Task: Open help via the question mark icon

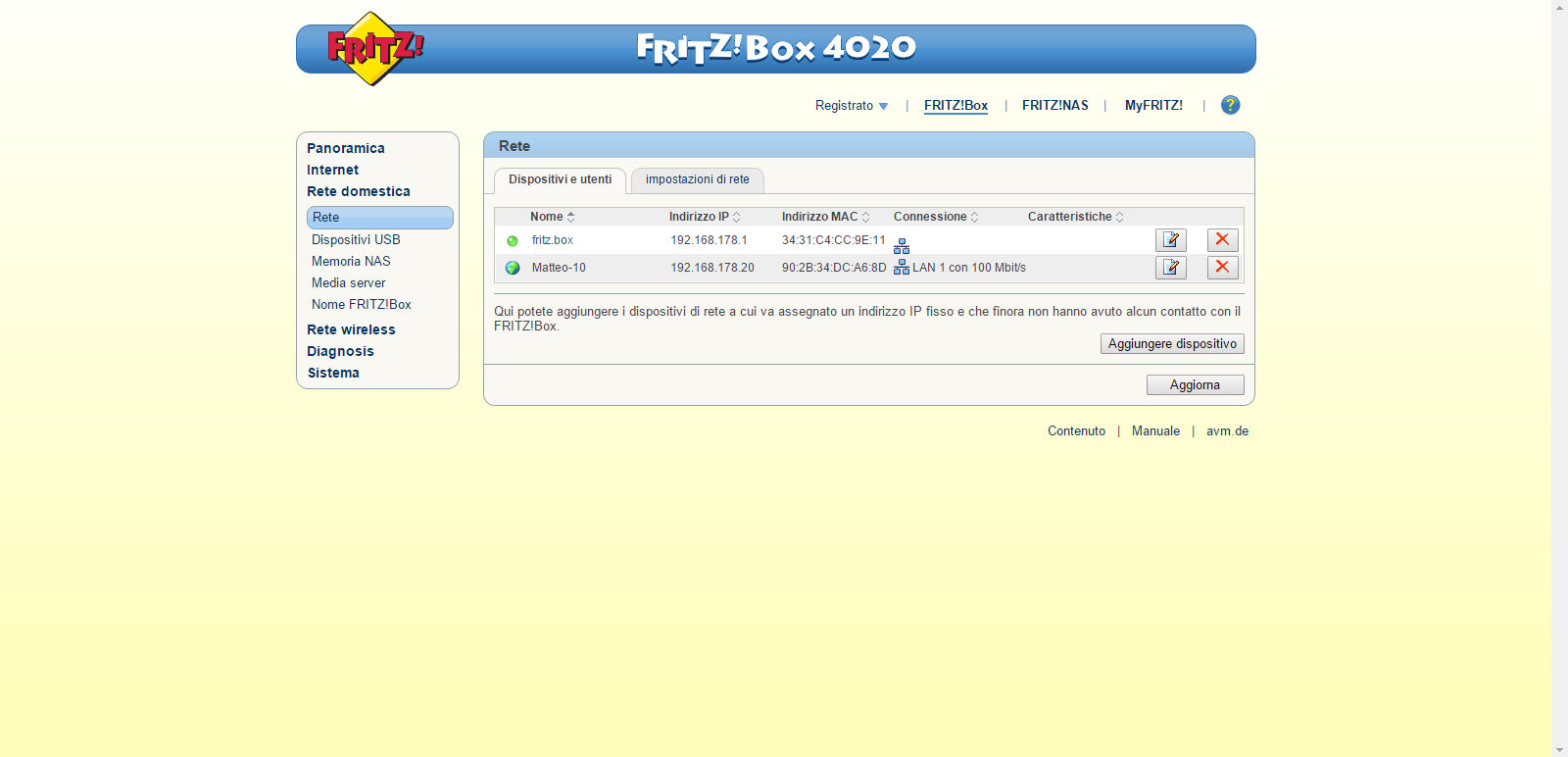Action: coord(1230,105)
